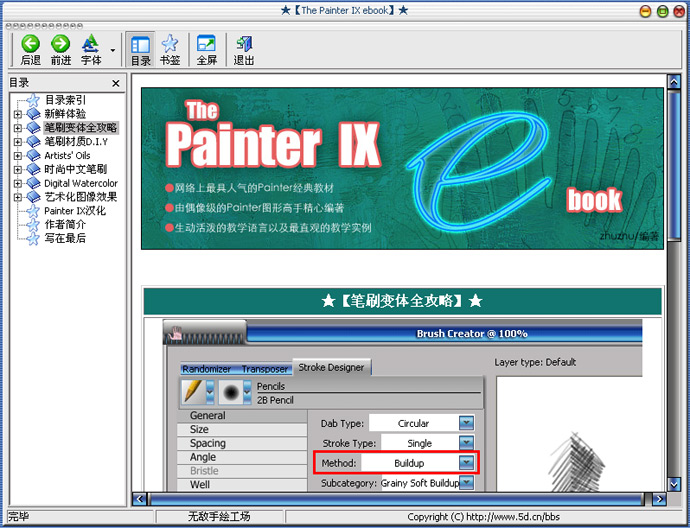The image size is (690, 528).
Task: Click the star icon beside 作者简介
Action: [x=33, y=225]
